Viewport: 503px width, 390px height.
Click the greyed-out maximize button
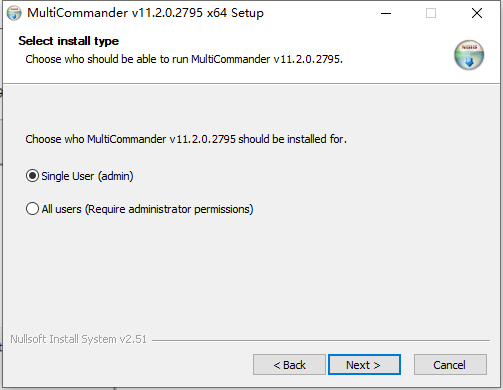click(x=431, y=13)
